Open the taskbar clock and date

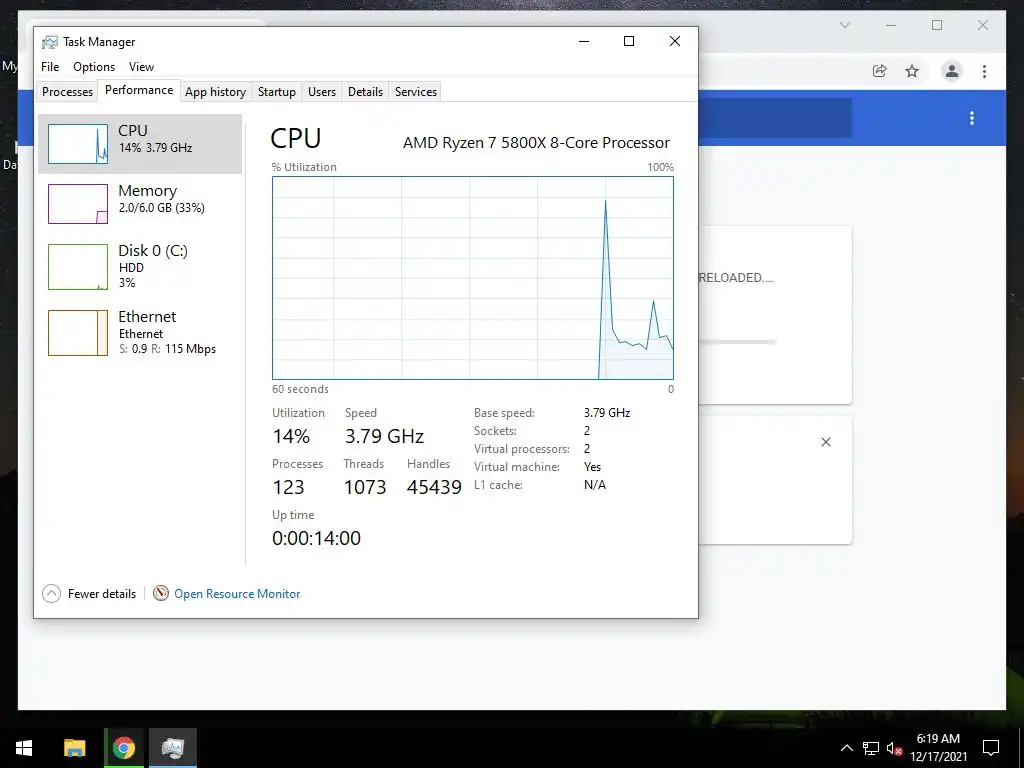938,748
